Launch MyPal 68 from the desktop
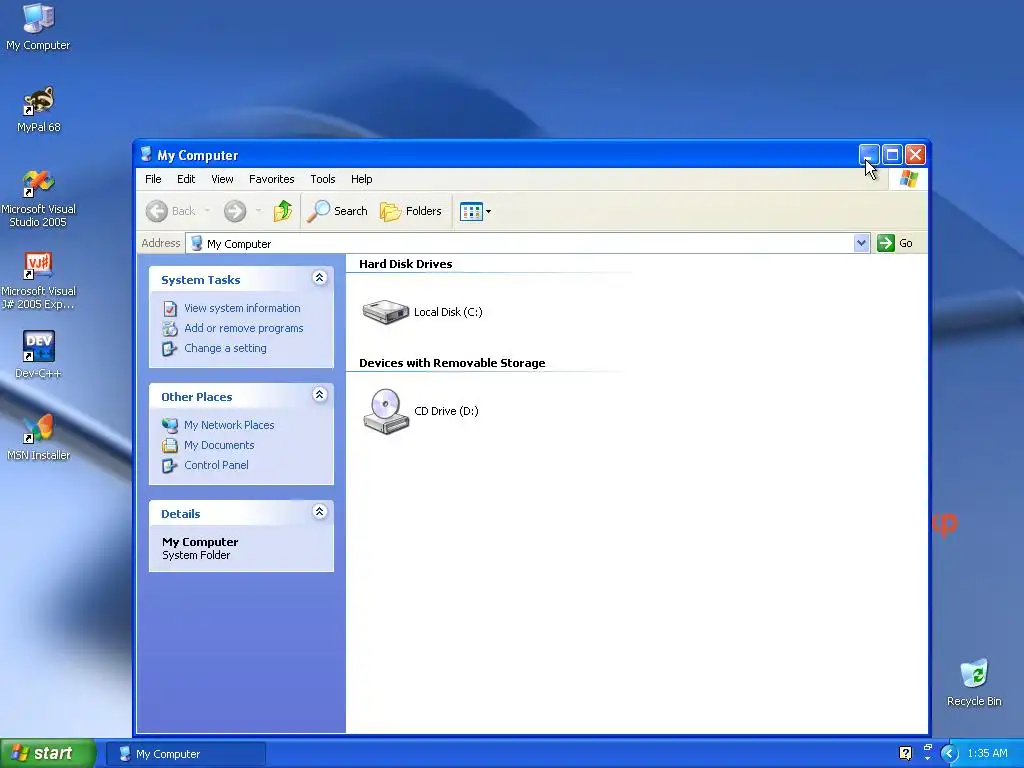 (x=38, y=109)
